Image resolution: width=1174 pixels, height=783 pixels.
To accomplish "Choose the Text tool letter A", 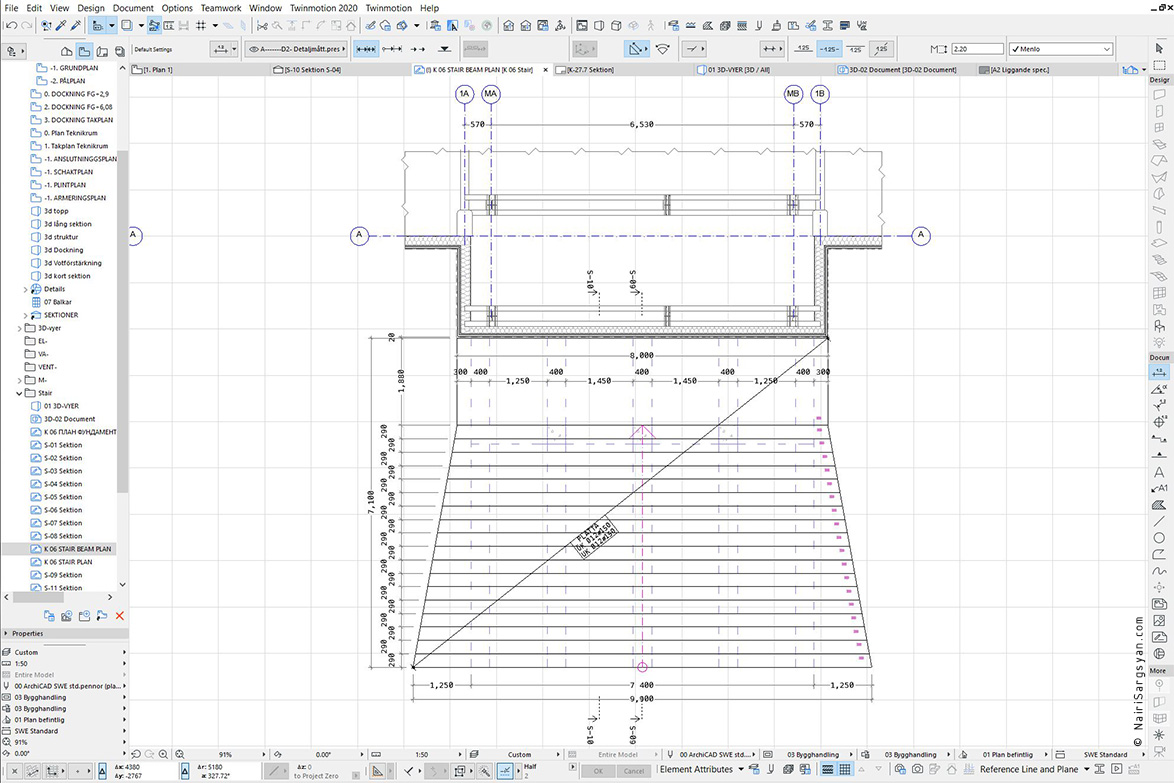I will point(1159,472).
